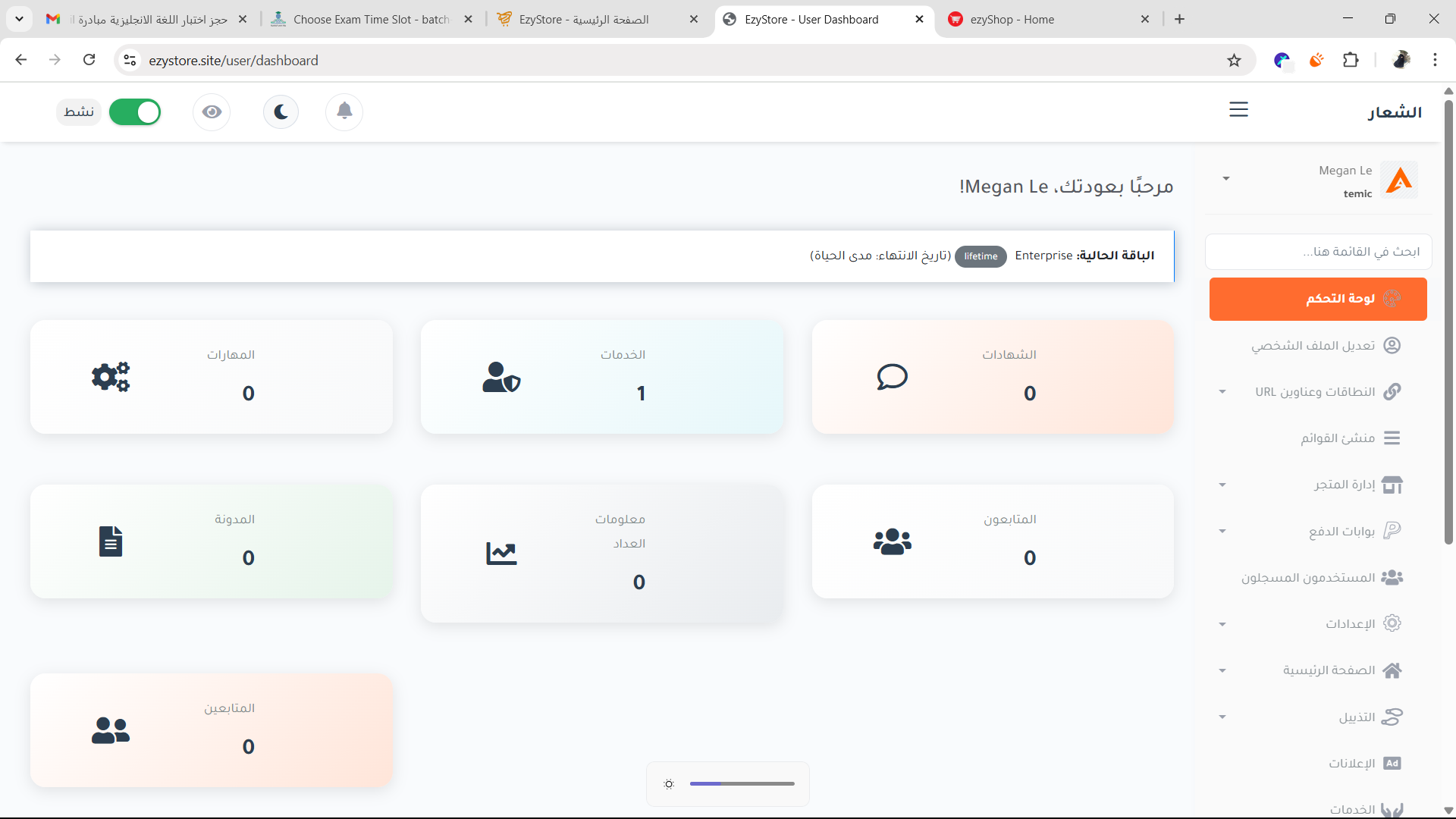
Task: Click the eye preview toggle button
Action: [x=212, y=112]
